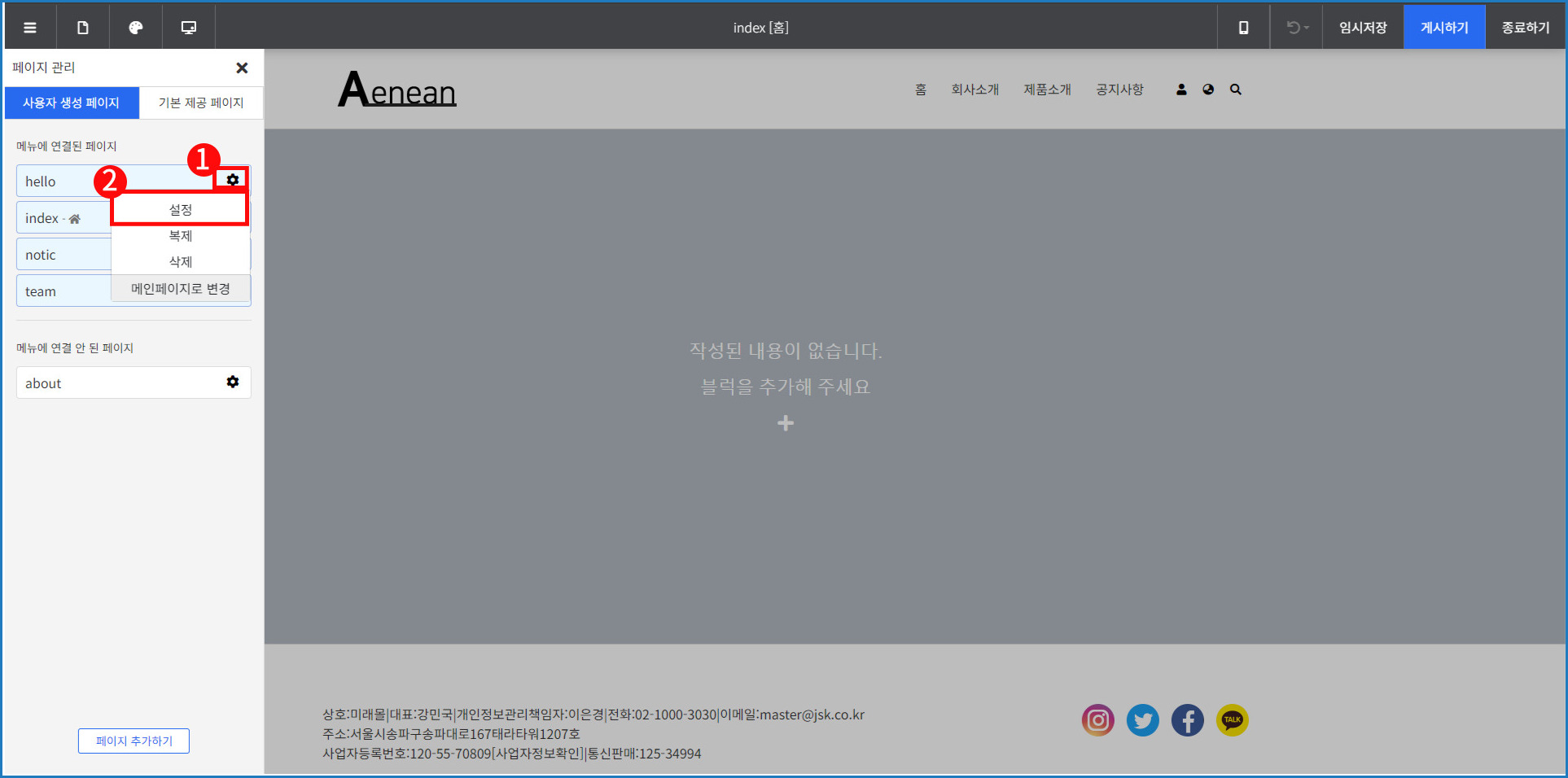Click 메인페이지로 변경 option

coord(180,289)
